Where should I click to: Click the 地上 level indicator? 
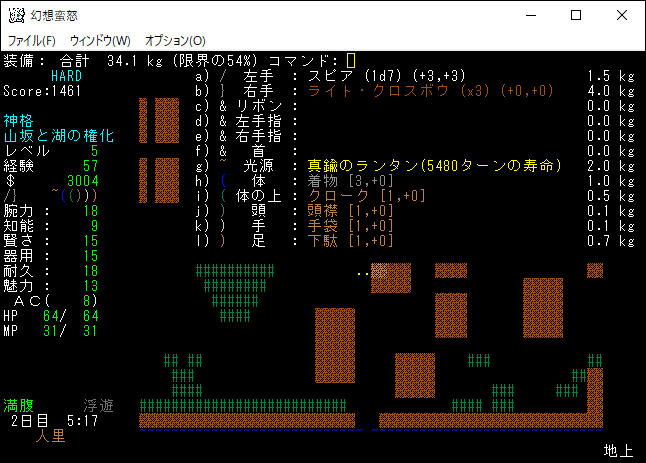pyautogui.click(x=618, y=451)
